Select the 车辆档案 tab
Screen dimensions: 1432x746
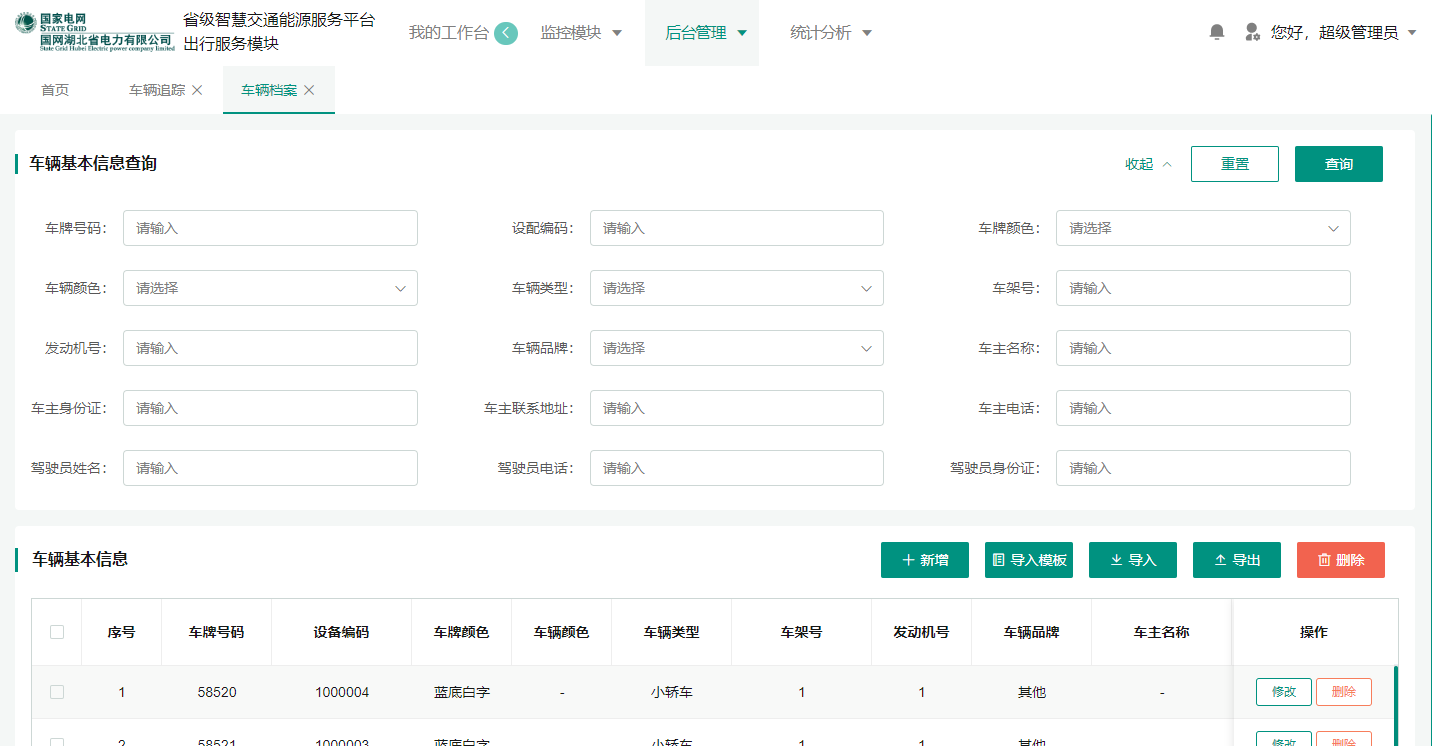269,90
